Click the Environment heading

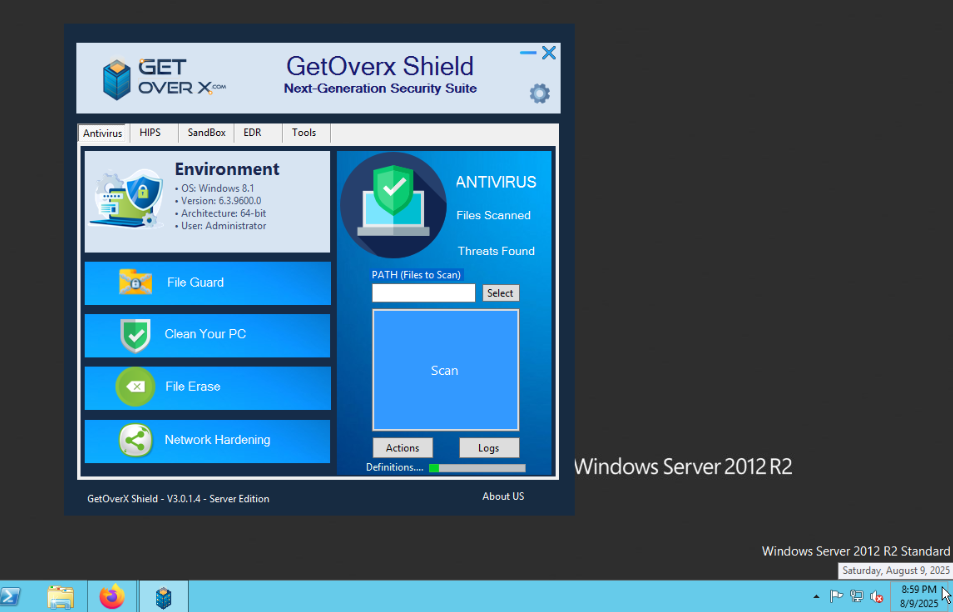point(227,169)
